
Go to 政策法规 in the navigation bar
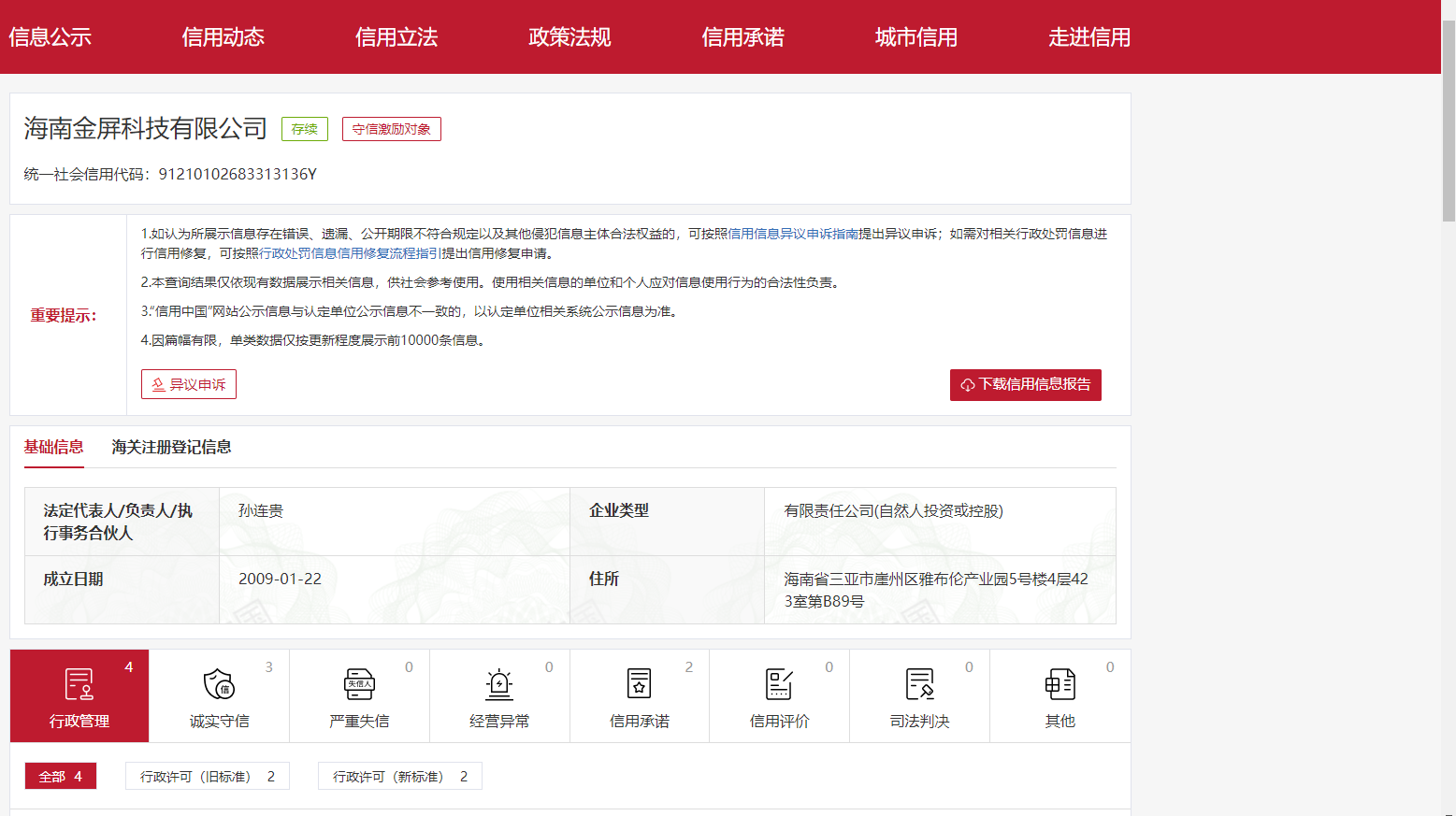pos(569,37)
